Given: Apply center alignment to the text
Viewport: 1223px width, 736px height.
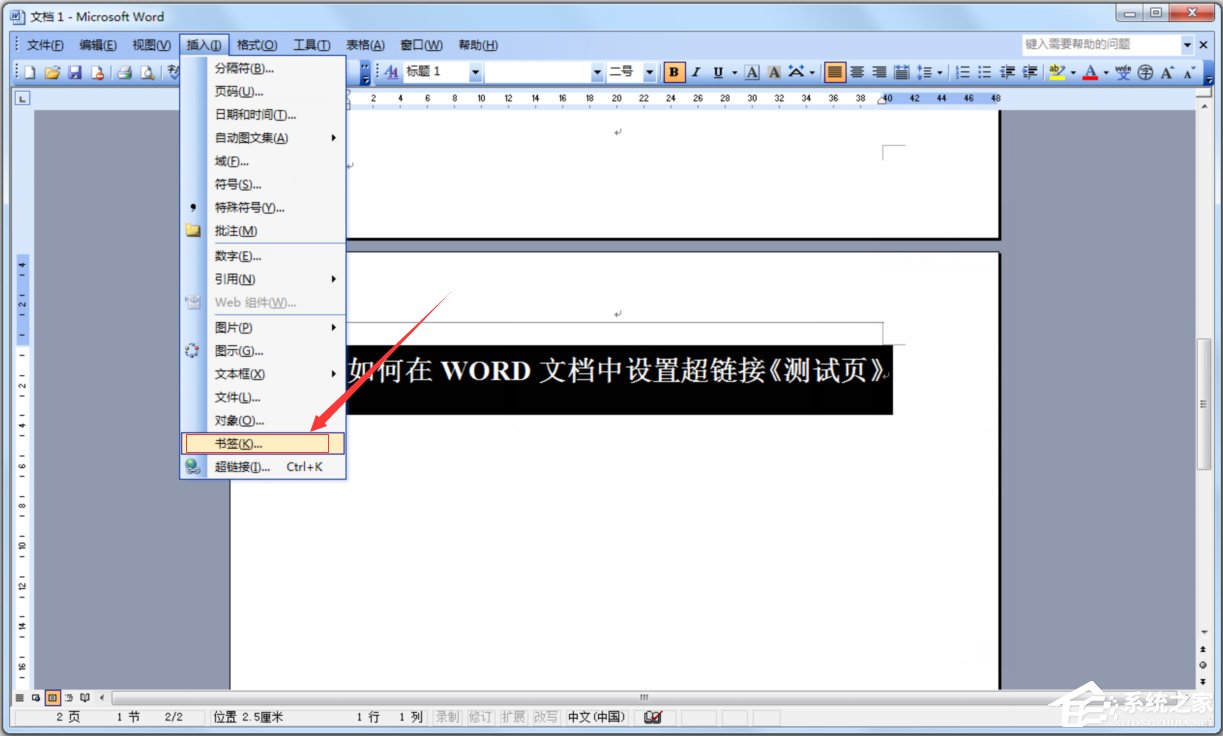Looking at the screenshot, I should pos(856,72).
